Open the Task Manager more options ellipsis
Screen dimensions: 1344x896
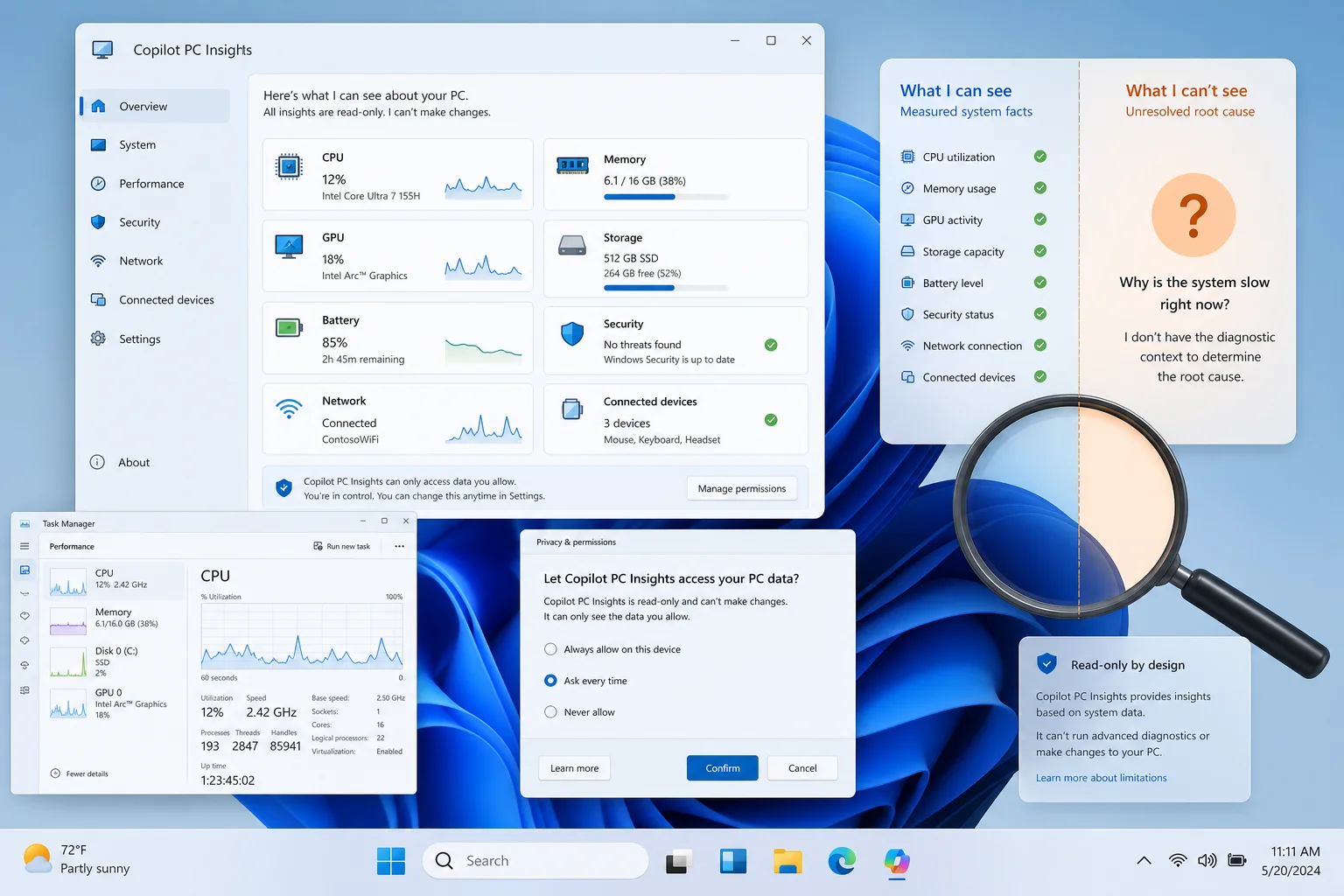tap(400, 546)
